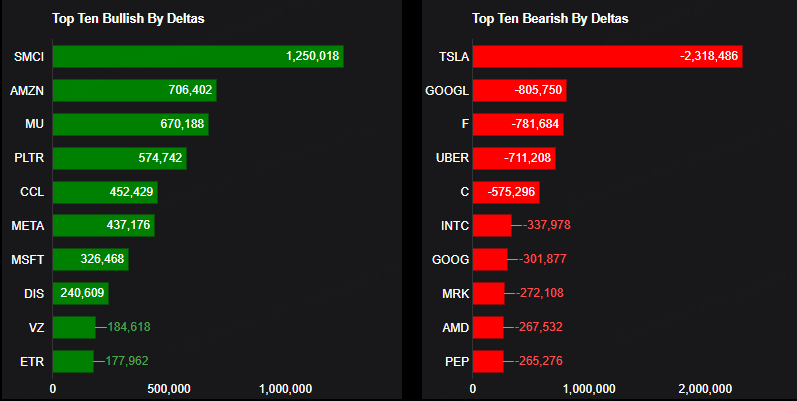Select the UBER red bar
Screen dimensions: 797x401
tap(514, 158)
